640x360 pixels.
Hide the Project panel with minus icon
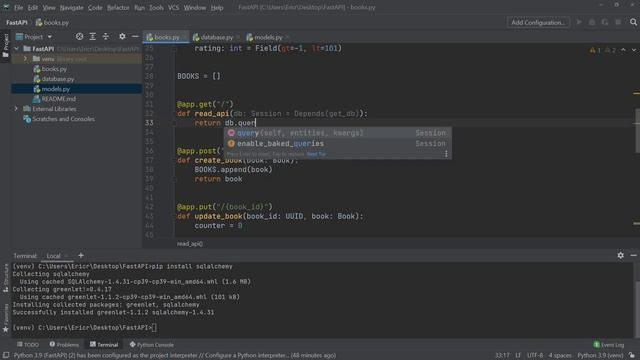(135, 37)
